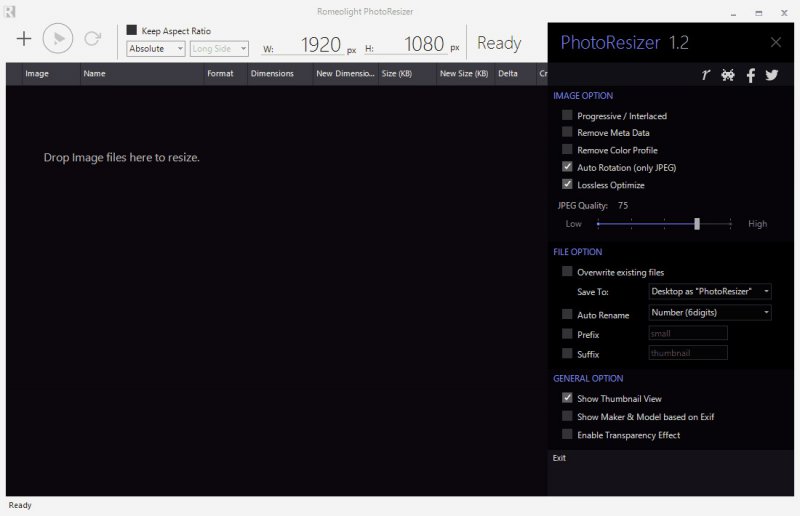Screen dimensions: 800x516
Task: Check Remove Color Profile
Action: click(x=567, y=150)
